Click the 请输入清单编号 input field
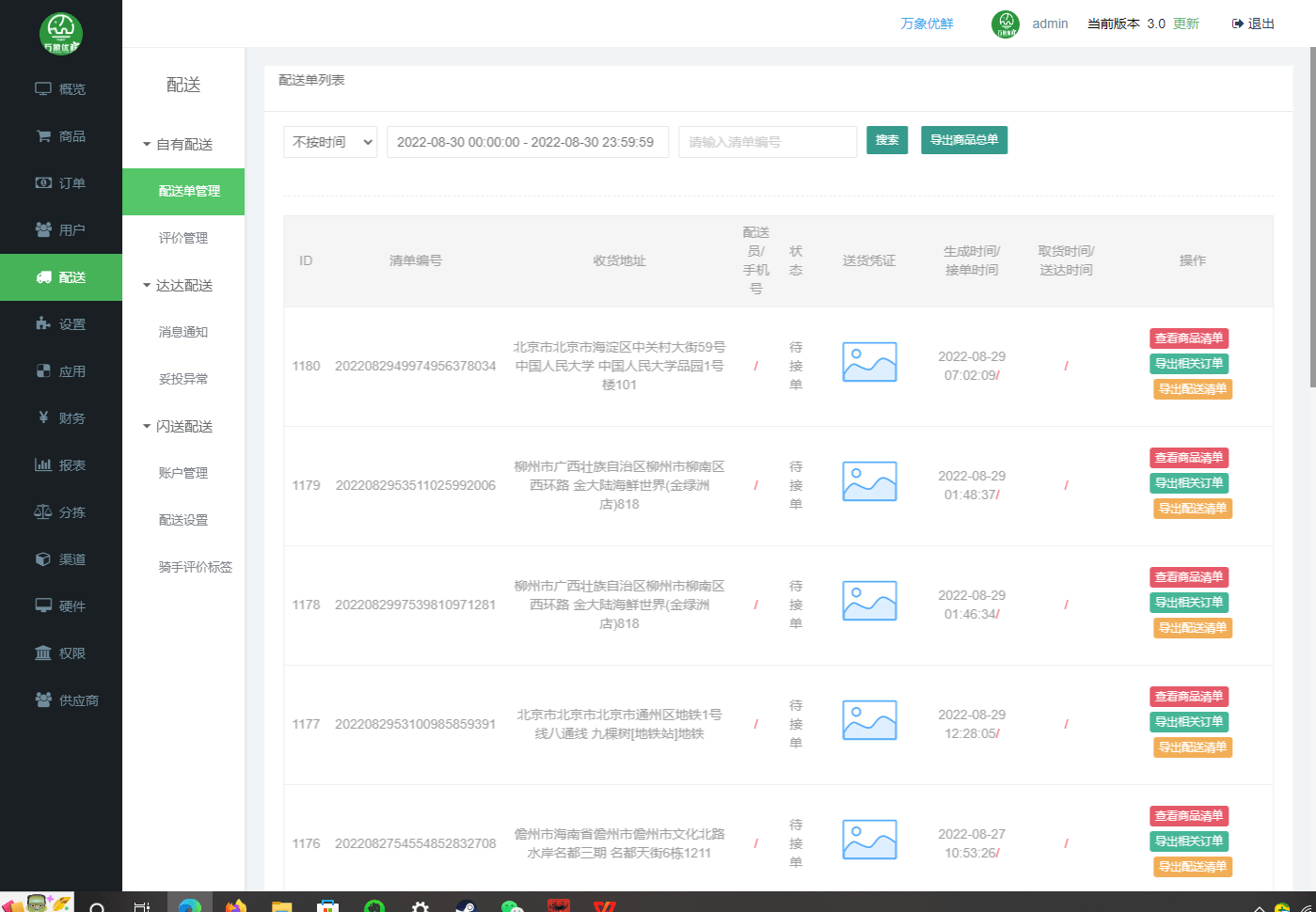1316x912 pixels. click(767, 142)
